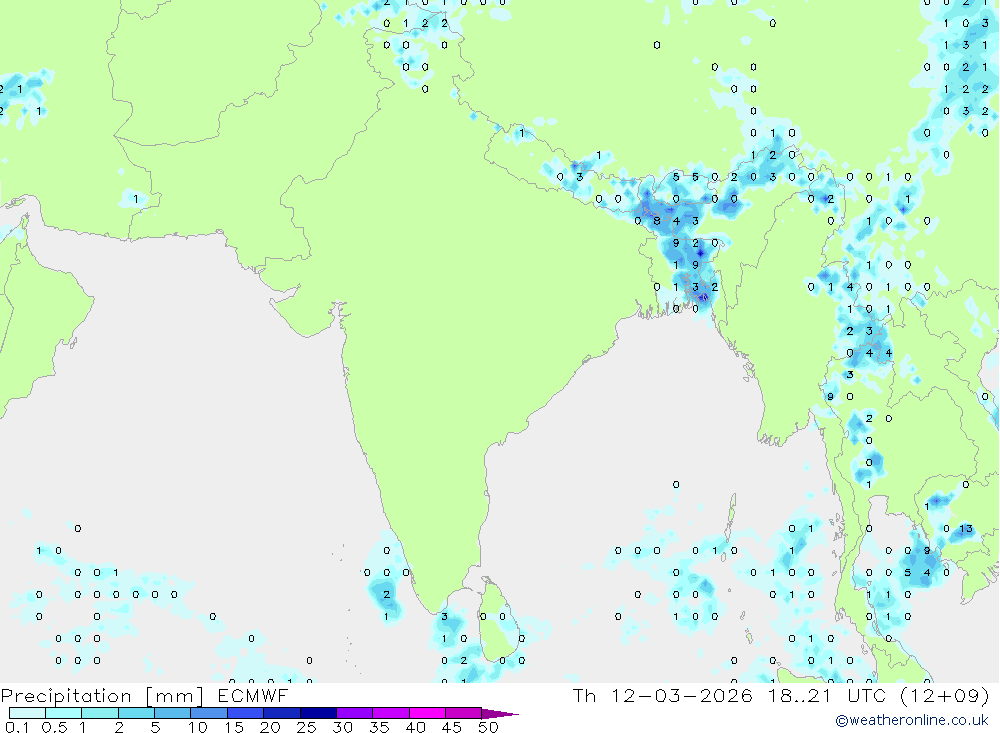This screenshot has height=733, width=1000.
Task: Click the 30–35 mm violet legend box
Action: 355,713
